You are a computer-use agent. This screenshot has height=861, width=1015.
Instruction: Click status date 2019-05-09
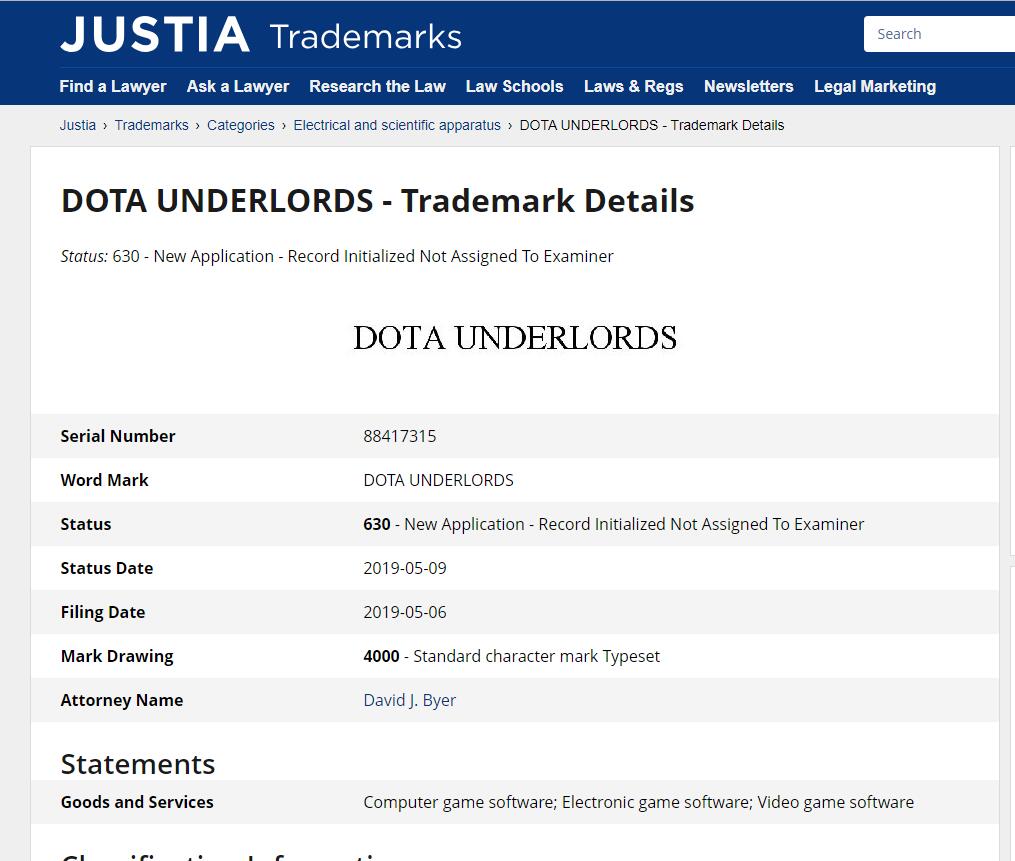405,568
